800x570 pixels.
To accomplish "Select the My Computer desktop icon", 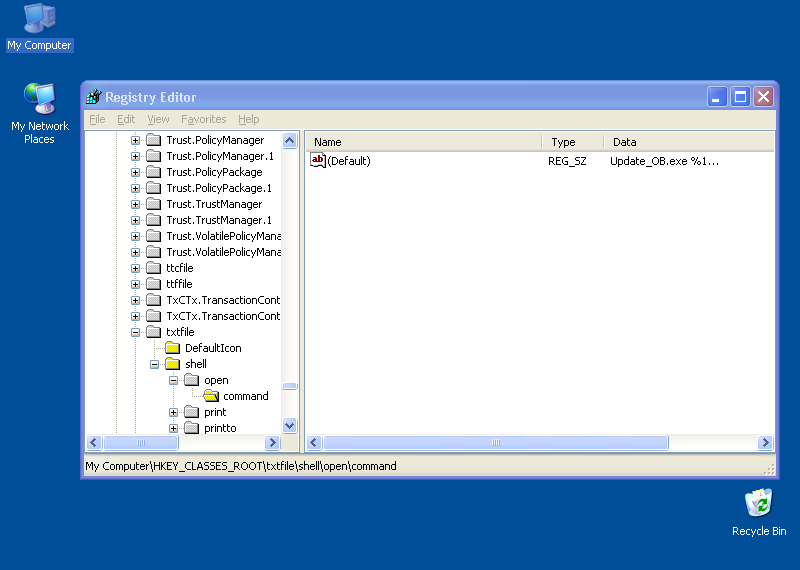I will (x=39, y=27).
